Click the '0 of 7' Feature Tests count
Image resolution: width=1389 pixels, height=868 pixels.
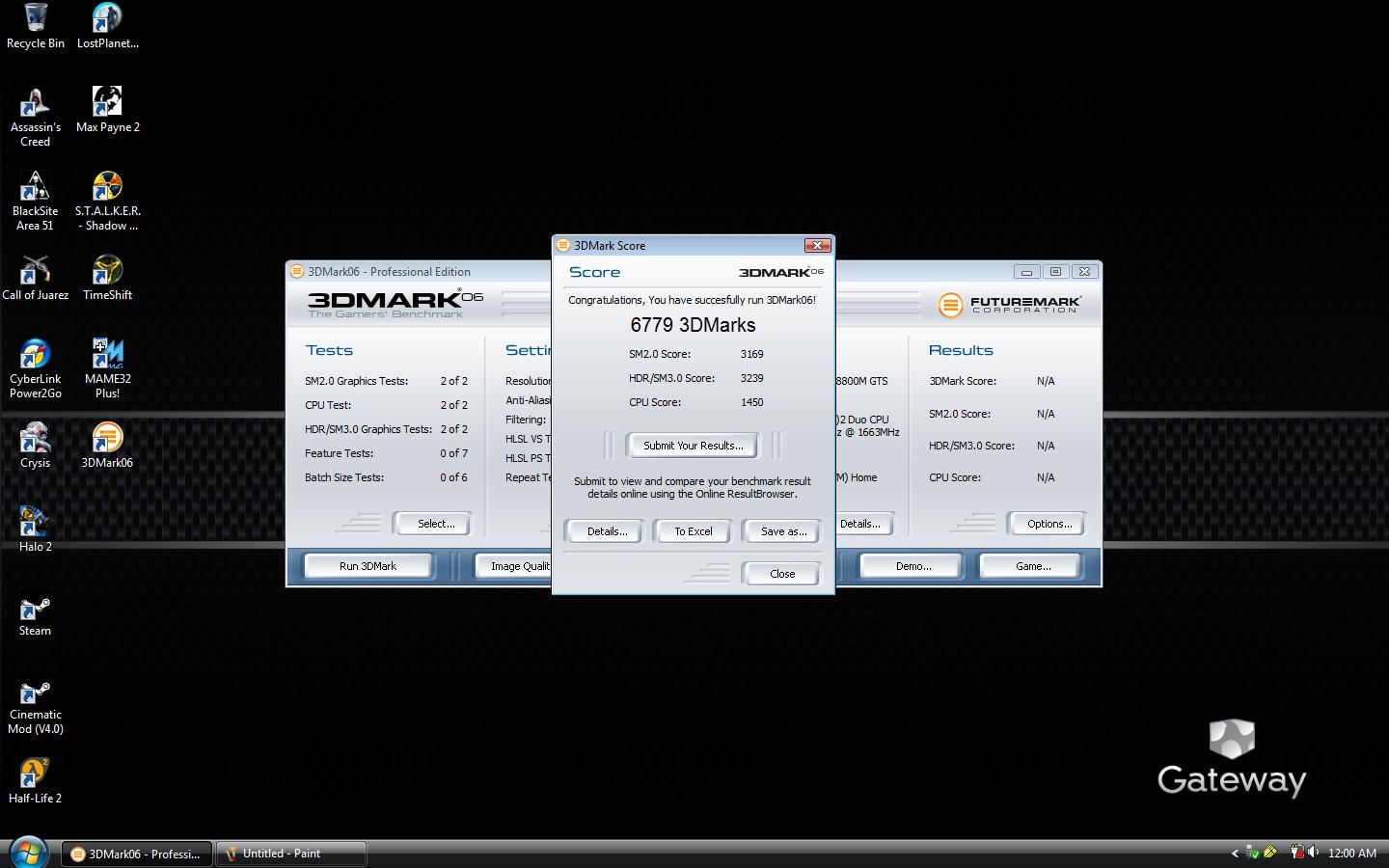pos(453,453)
